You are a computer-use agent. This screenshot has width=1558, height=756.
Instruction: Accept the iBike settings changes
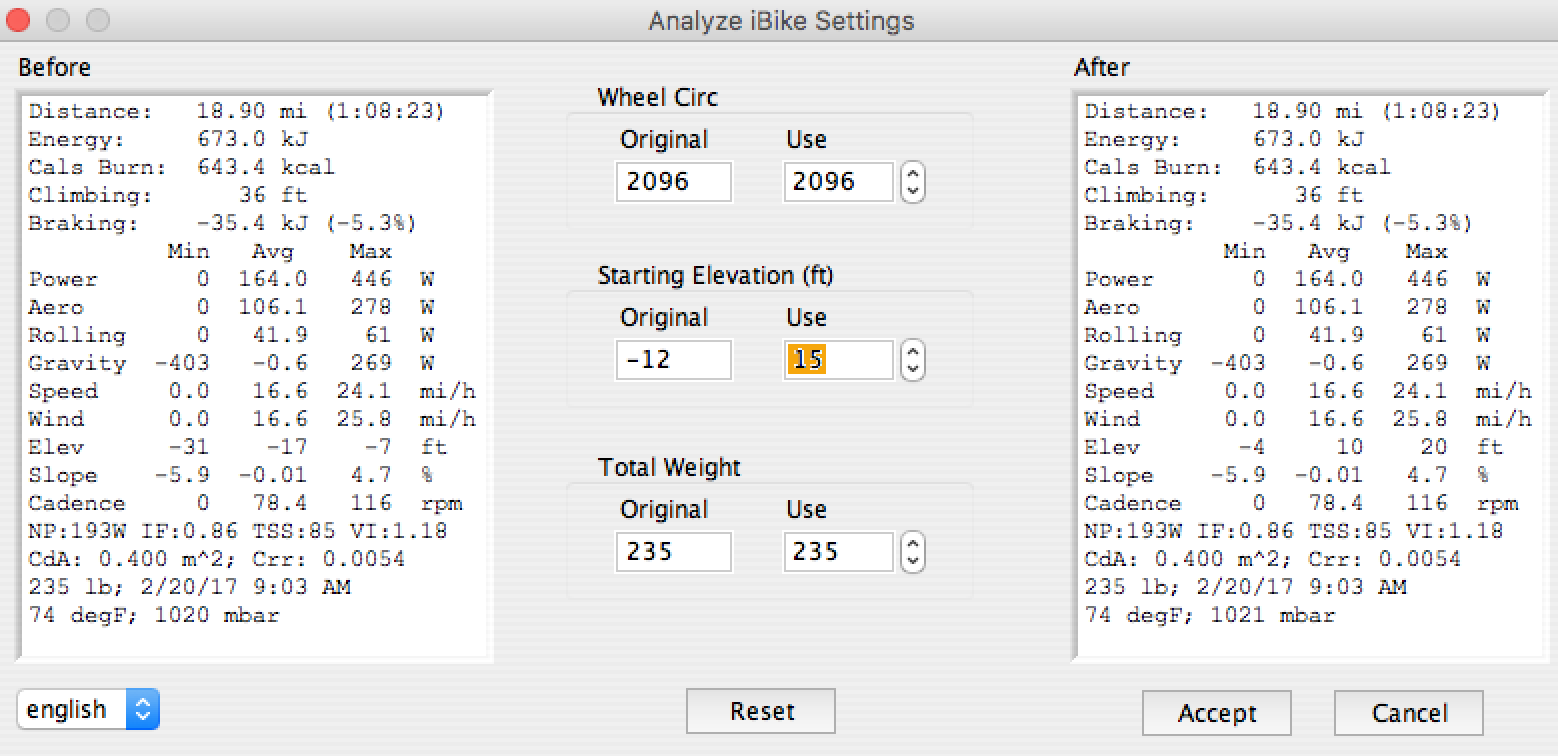(x=1216, y=713)
